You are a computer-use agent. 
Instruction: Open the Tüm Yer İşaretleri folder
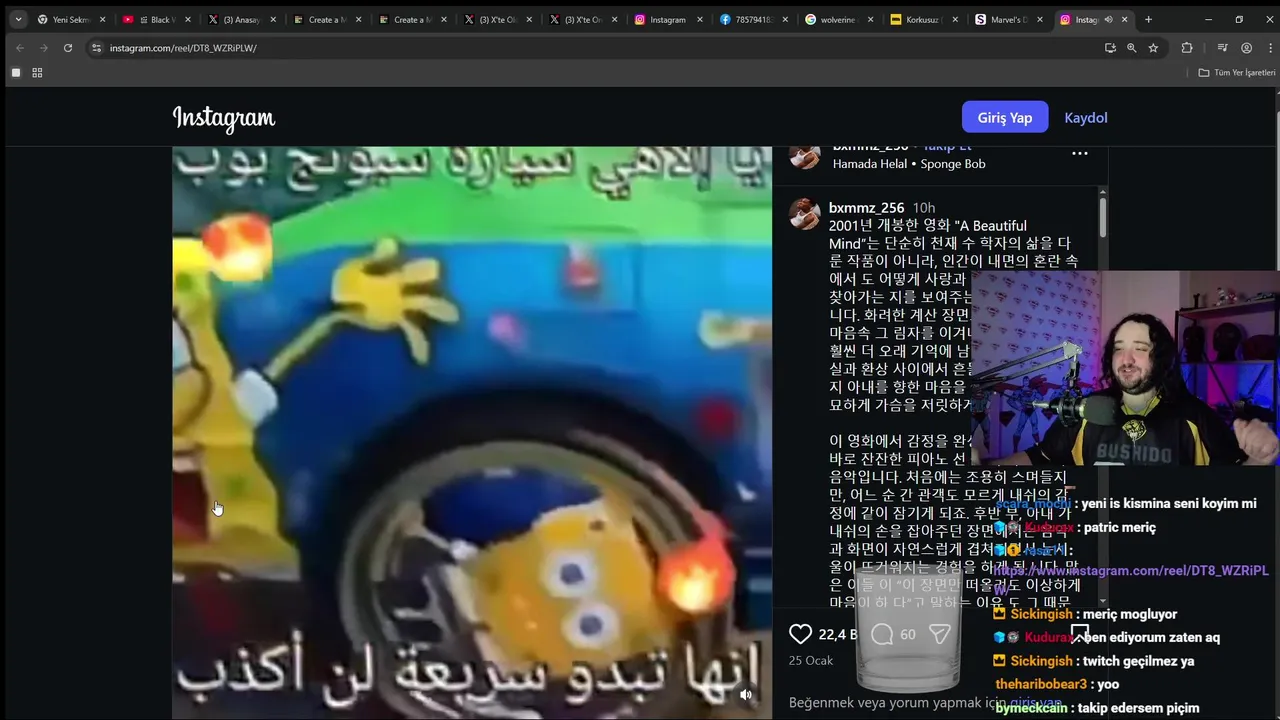pos(1237,72)
